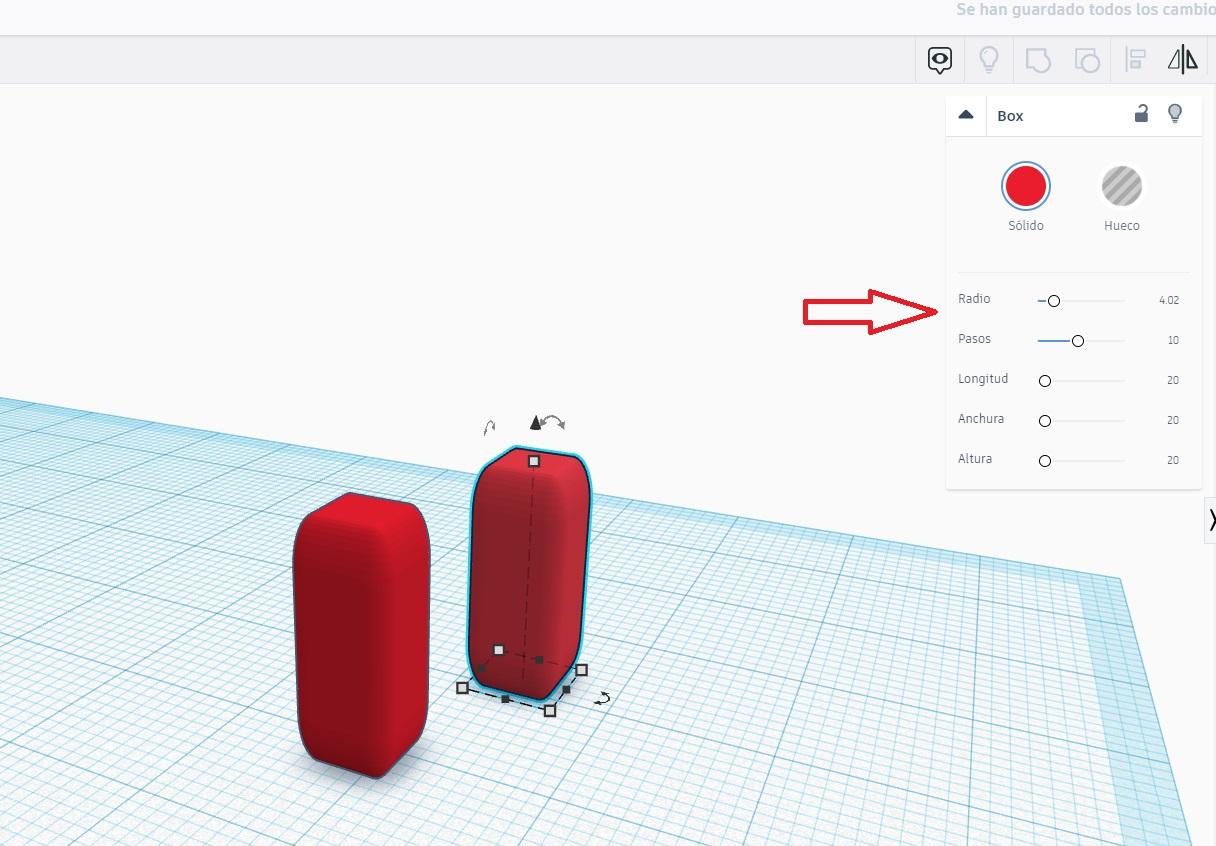
Task: Click the Group shapes toolbar icon
Action: point(1038,60)
